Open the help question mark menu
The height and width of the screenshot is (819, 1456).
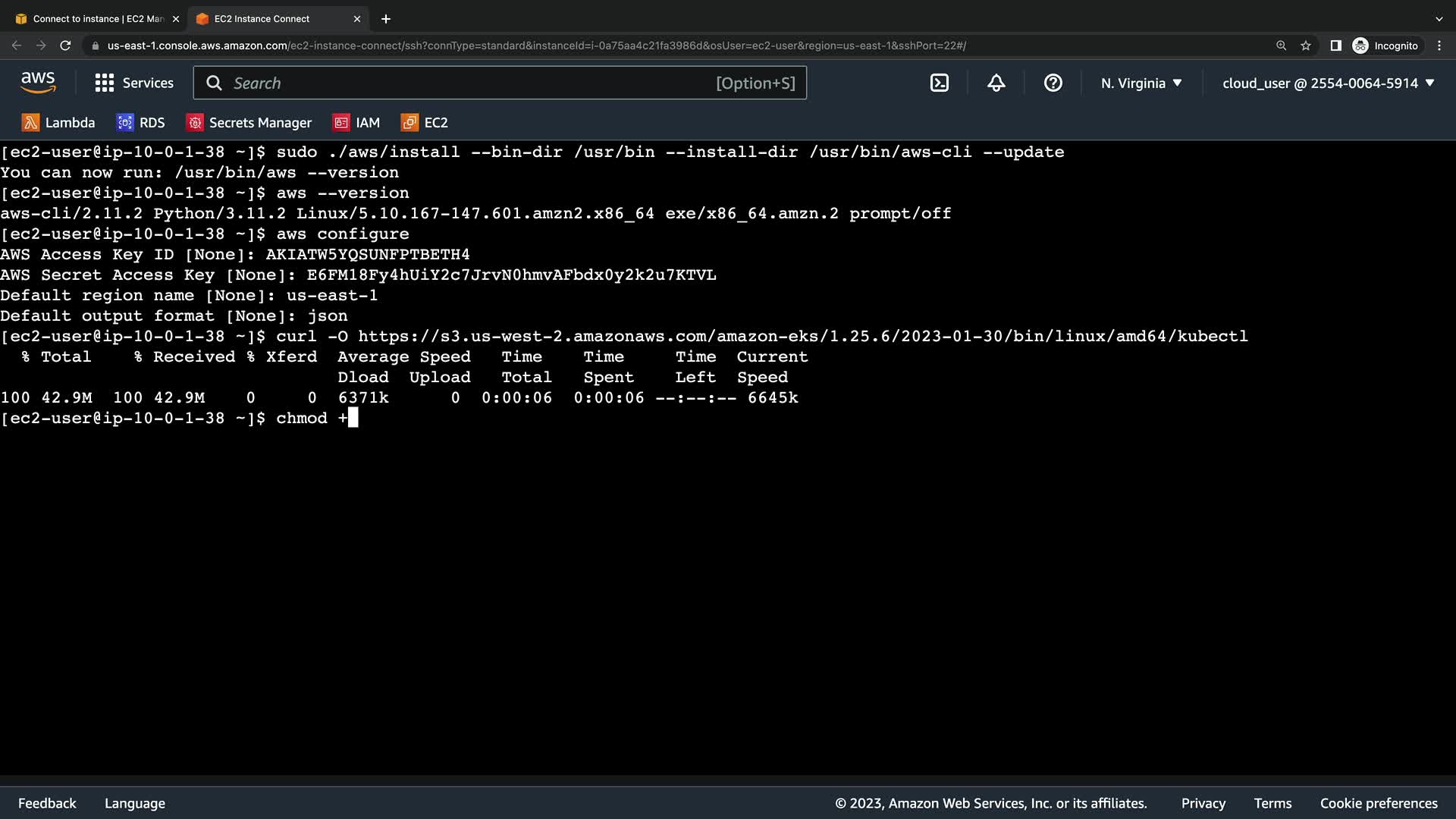point(1053,83)
